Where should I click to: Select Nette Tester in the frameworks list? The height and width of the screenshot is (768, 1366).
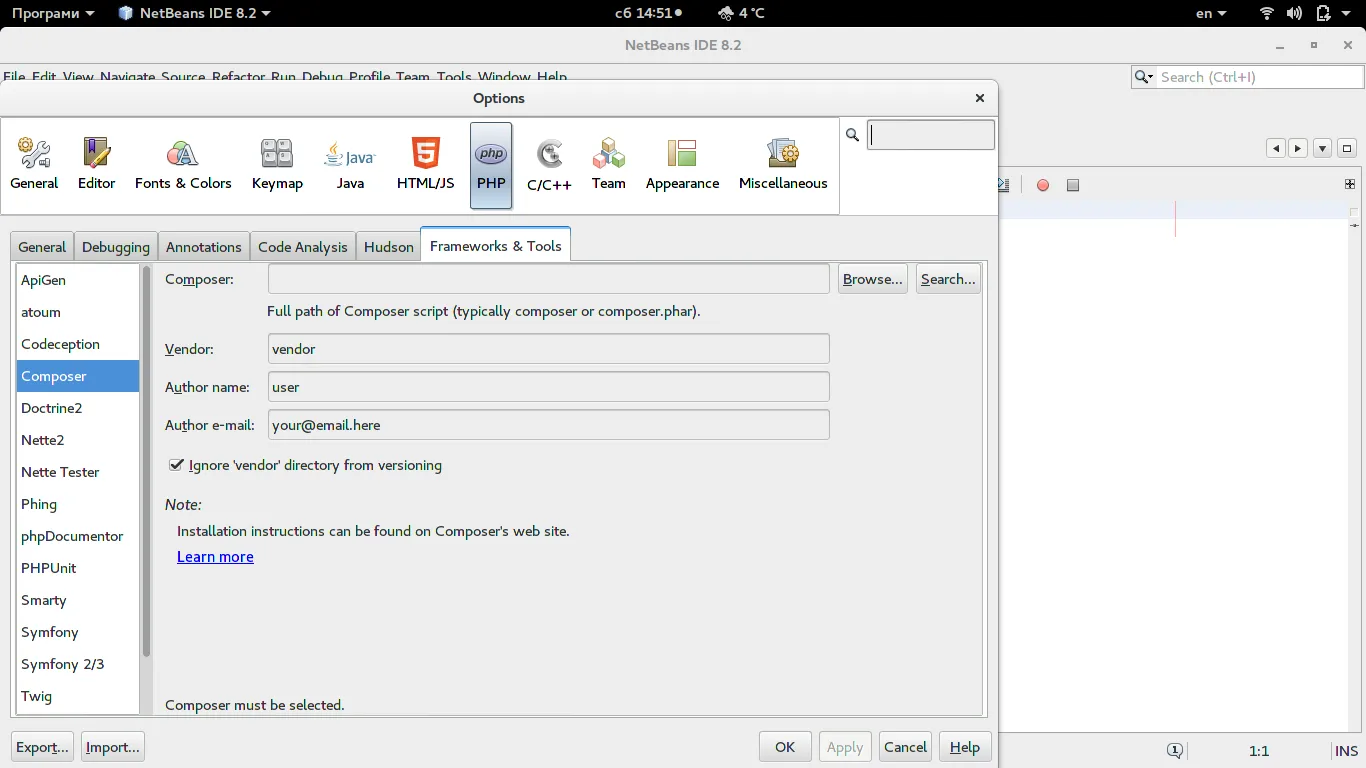point(78,472)
